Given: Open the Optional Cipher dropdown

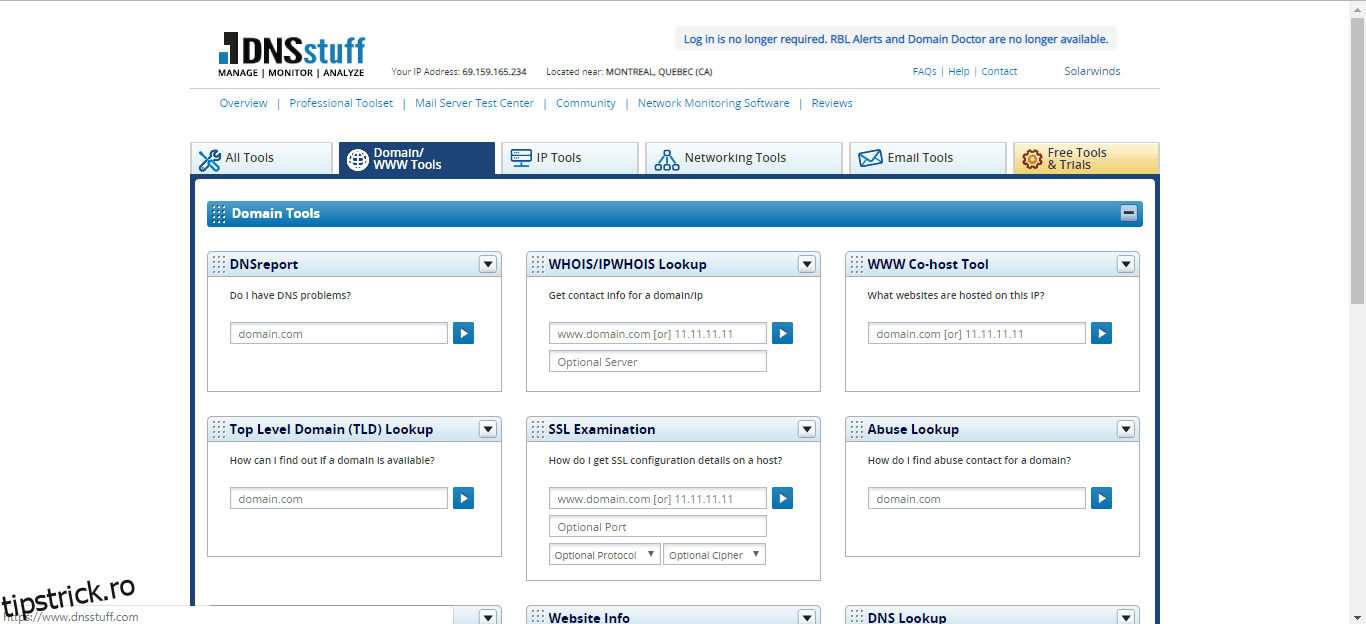Looking at the screenshot, I should (x=714, y=554).
